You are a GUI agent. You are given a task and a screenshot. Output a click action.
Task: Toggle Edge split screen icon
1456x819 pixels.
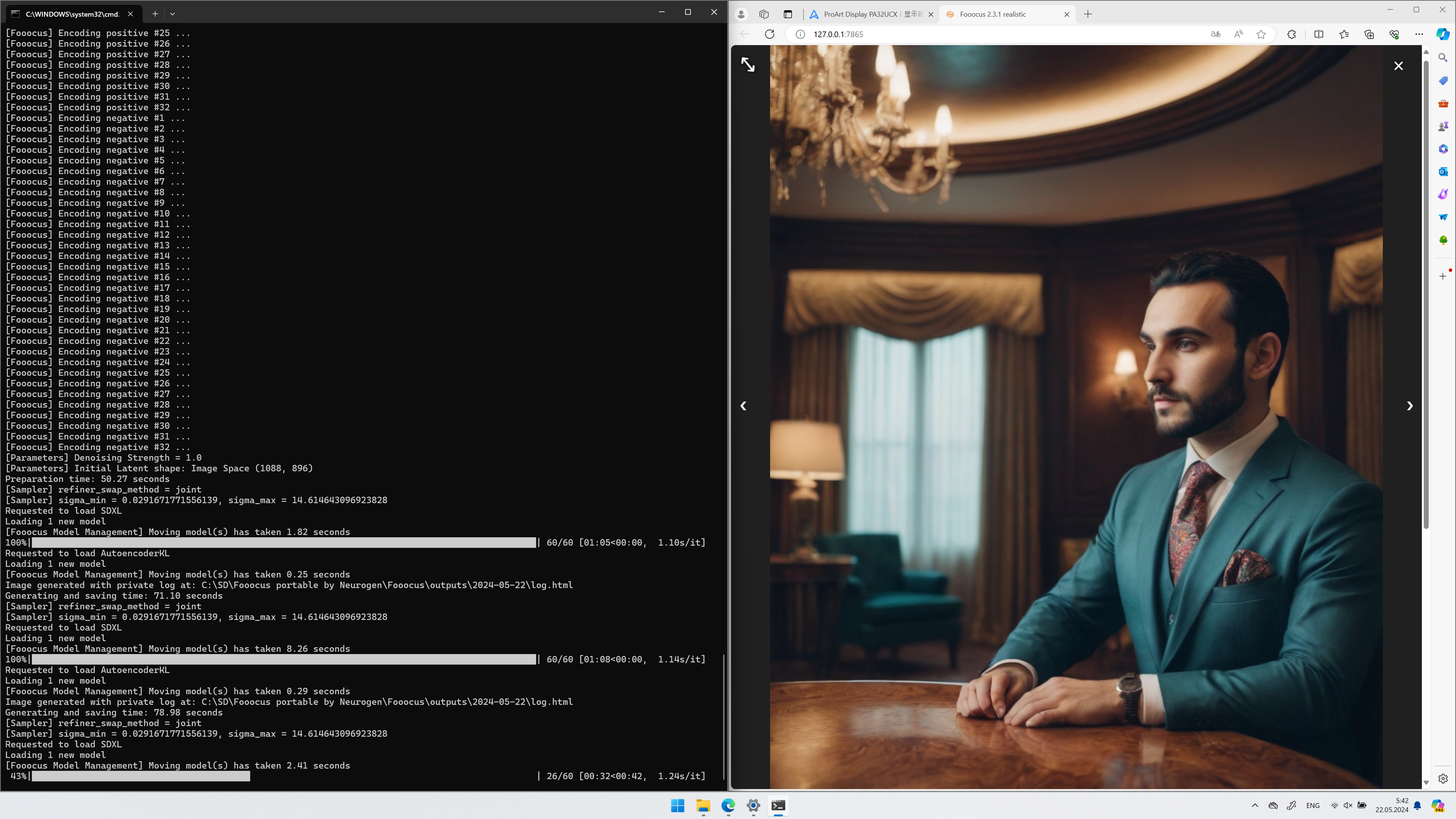coord(1319,34)
